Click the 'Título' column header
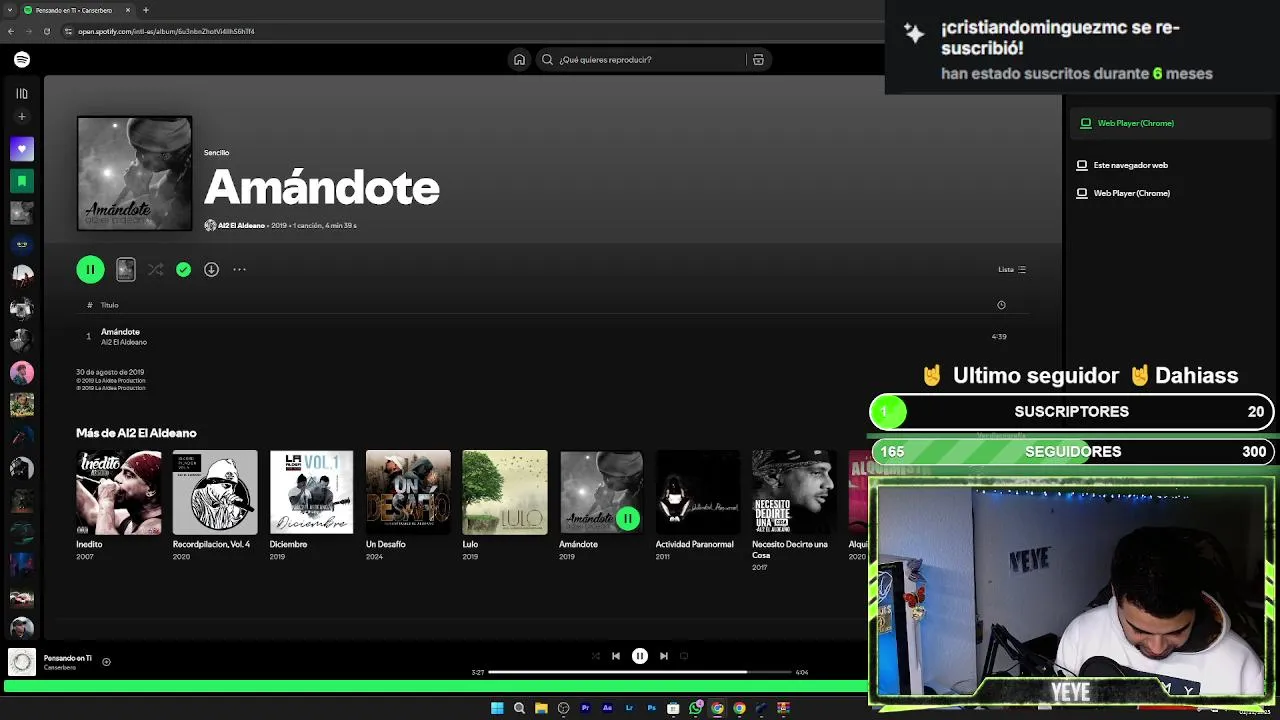 point(109,305)
